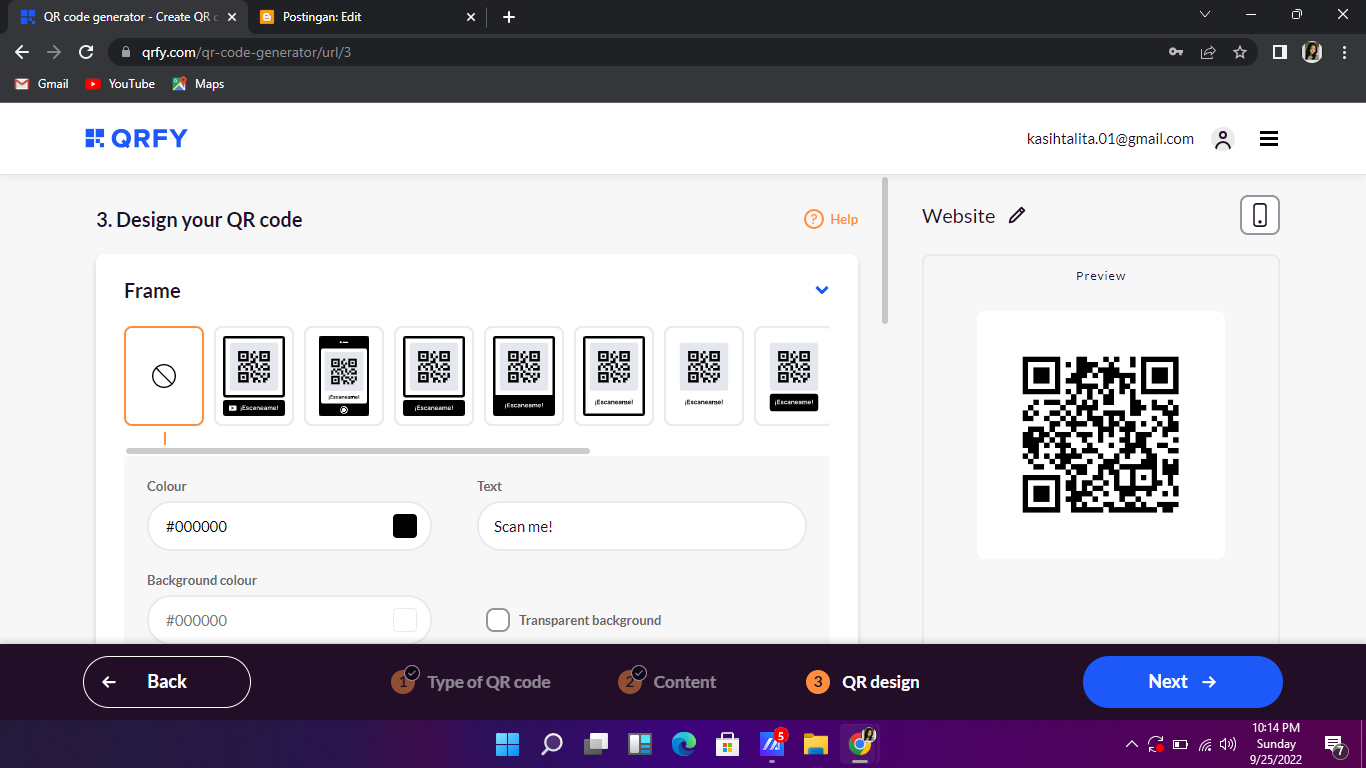
Task: Click the background colour swatch
Action: click(x=405, y=620)
